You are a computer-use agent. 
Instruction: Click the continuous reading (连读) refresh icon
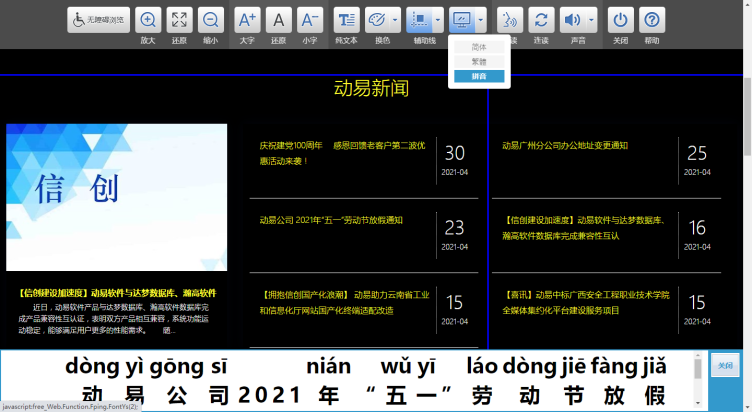(x=541, y=19)
